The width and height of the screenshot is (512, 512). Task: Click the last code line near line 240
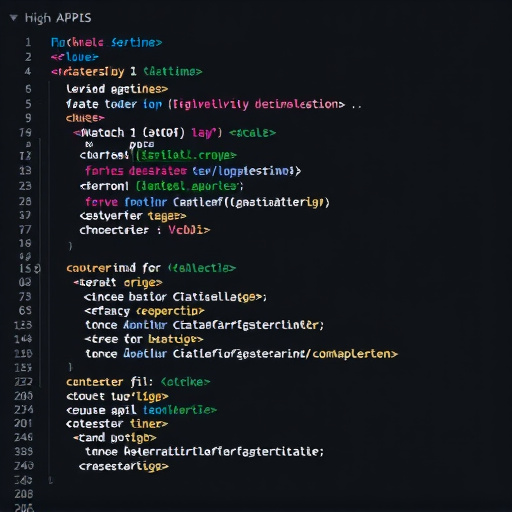(x=124, y=466)
